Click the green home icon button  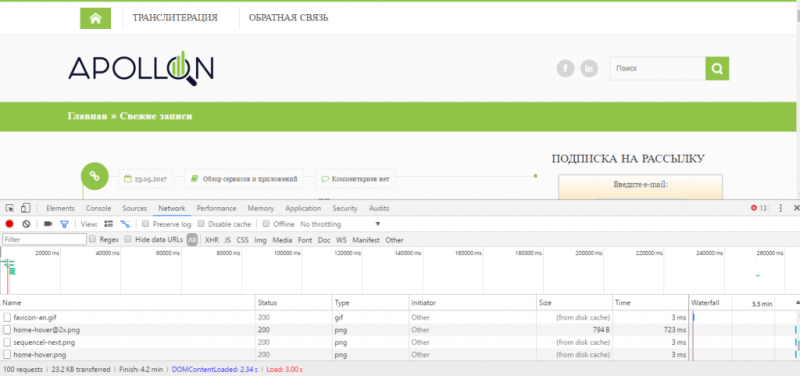[95, 18]
